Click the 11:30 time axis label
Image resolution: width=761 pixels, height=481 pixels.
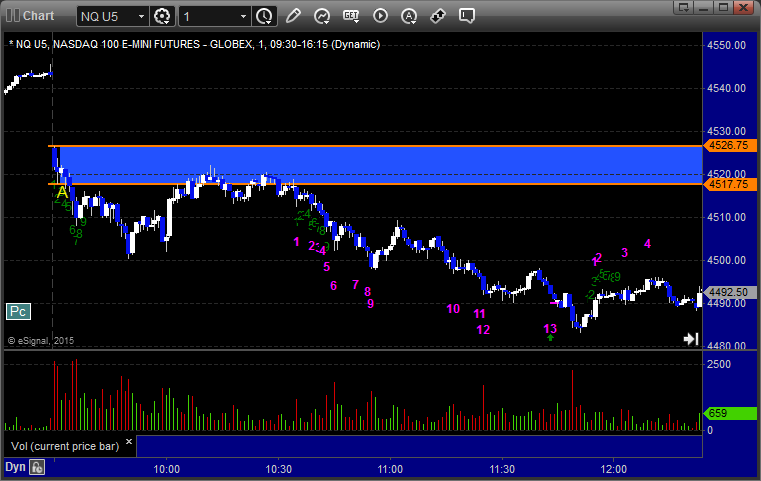coord(502,469)
